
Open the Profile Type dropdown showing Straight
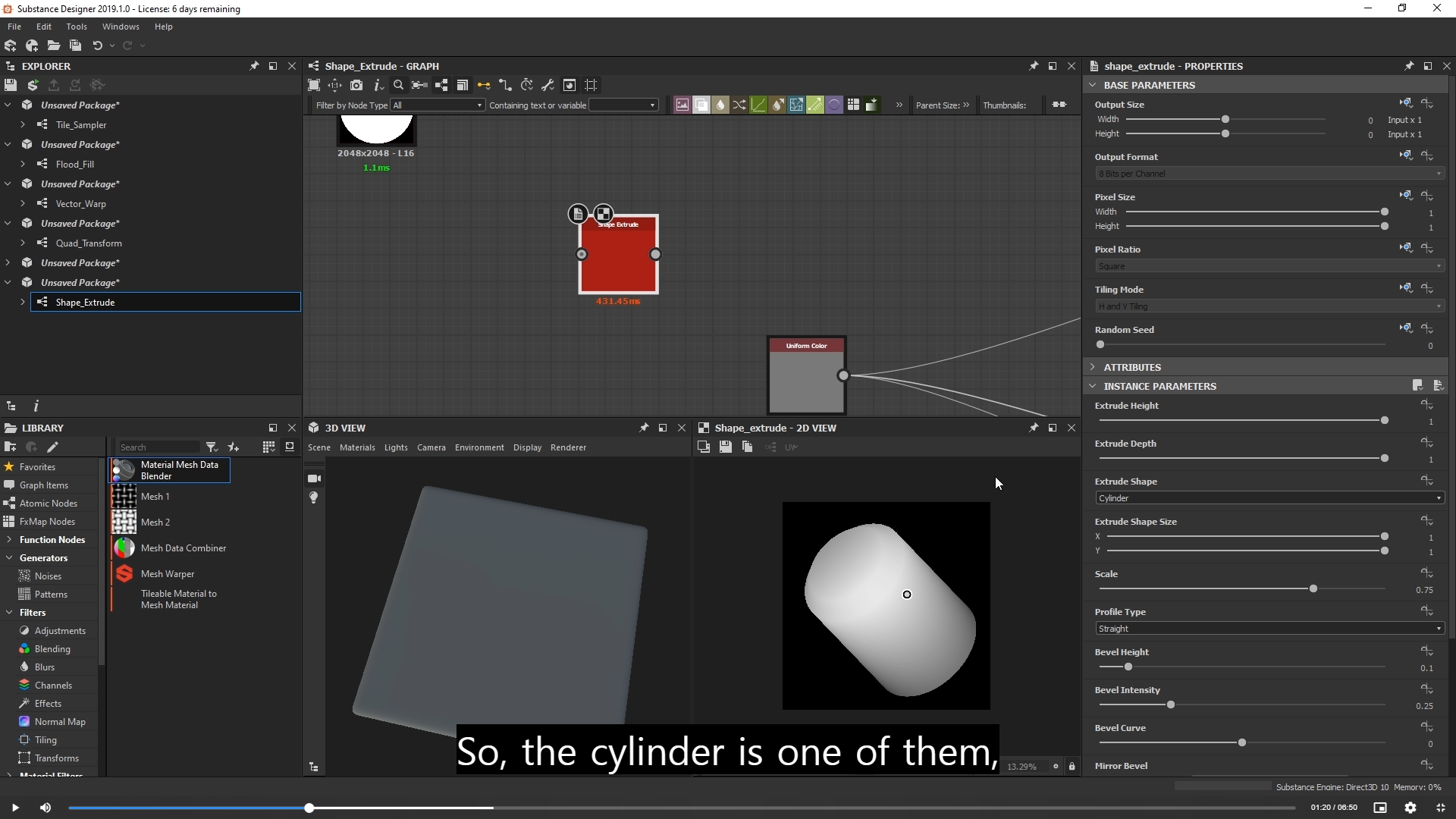(x=1269, y=629)
